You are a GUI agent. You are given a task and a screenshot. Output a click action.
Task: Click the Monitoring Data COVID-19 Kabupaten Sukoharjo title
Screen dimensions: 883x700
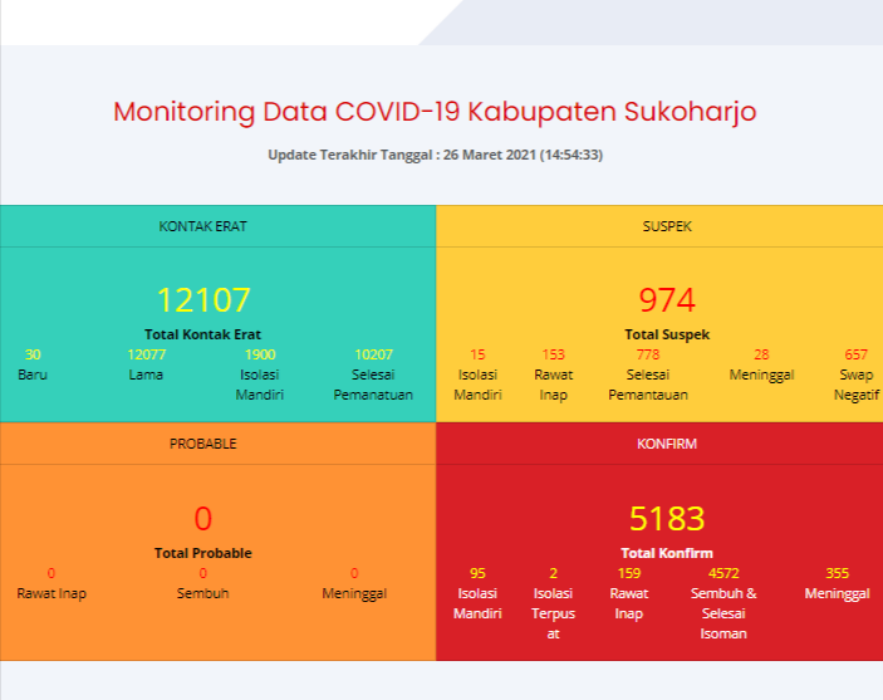434,111
